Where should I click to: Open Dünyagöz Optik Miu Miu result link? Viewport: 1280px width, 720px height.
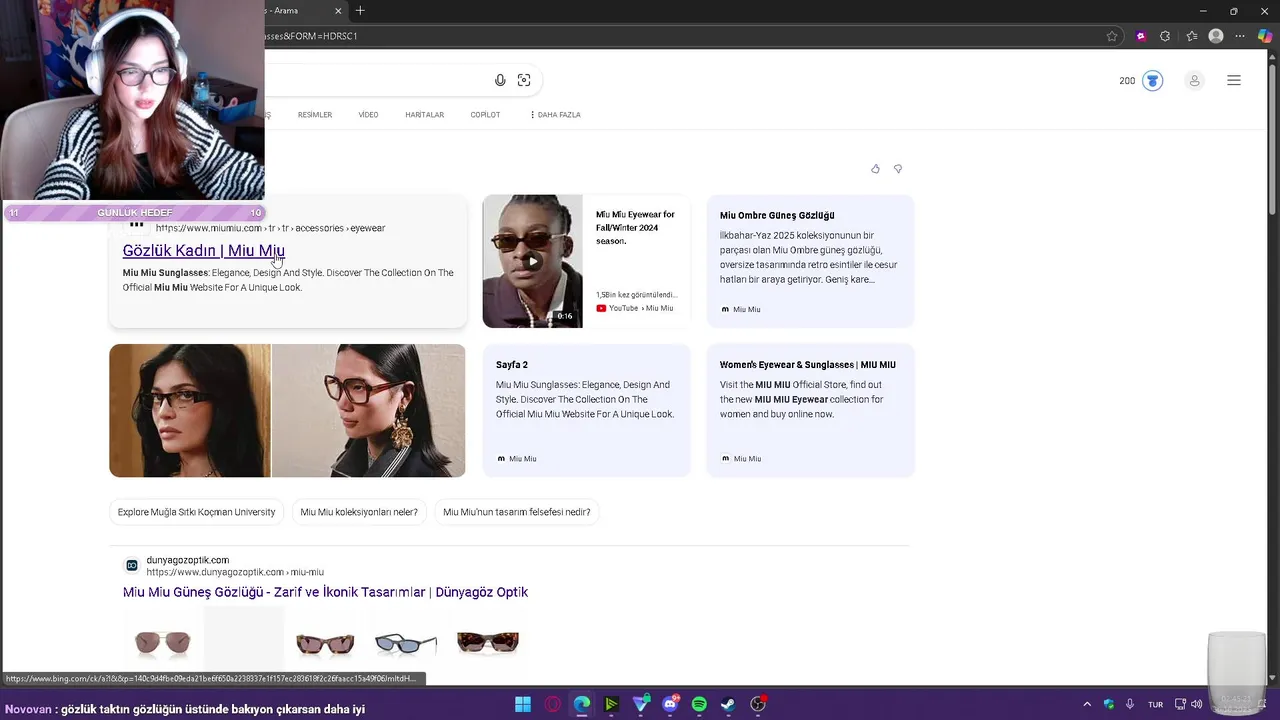tap(325, 592)
